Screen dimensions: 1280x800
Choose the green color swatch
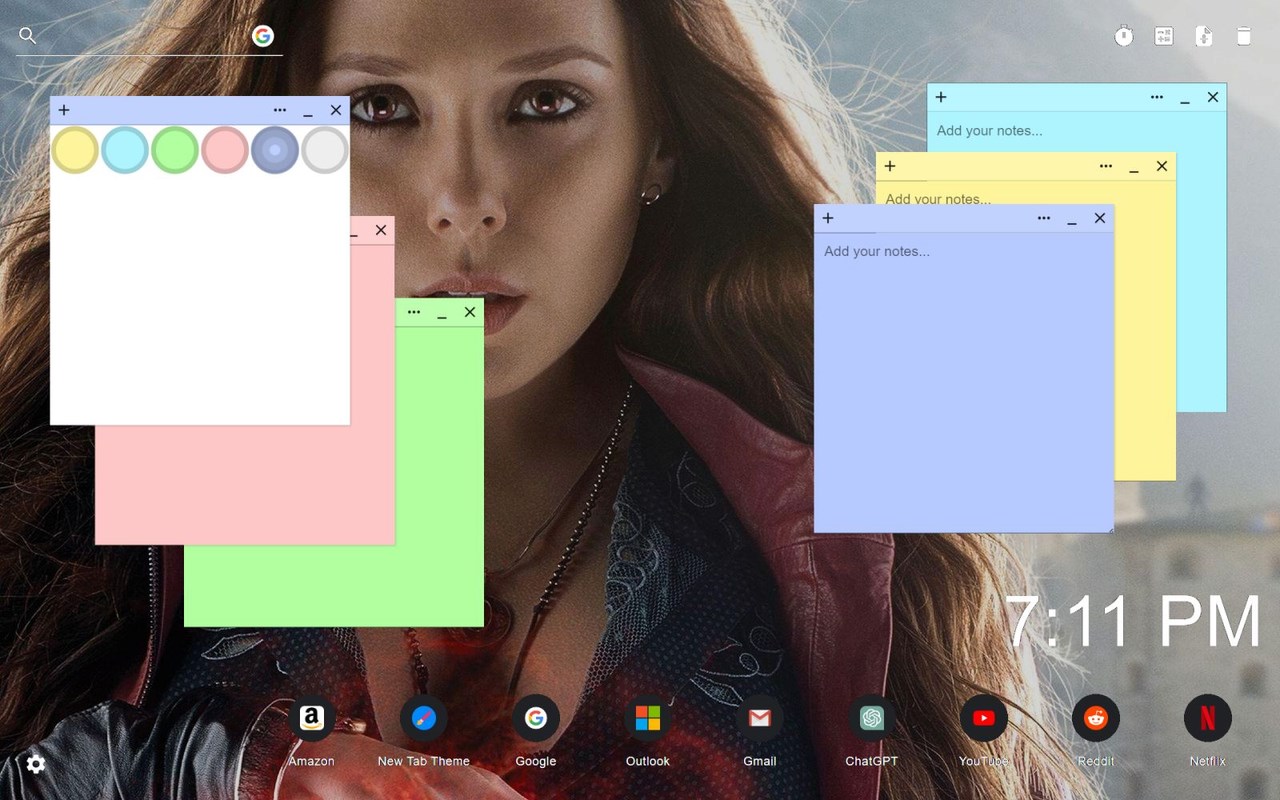click(175, 150)
